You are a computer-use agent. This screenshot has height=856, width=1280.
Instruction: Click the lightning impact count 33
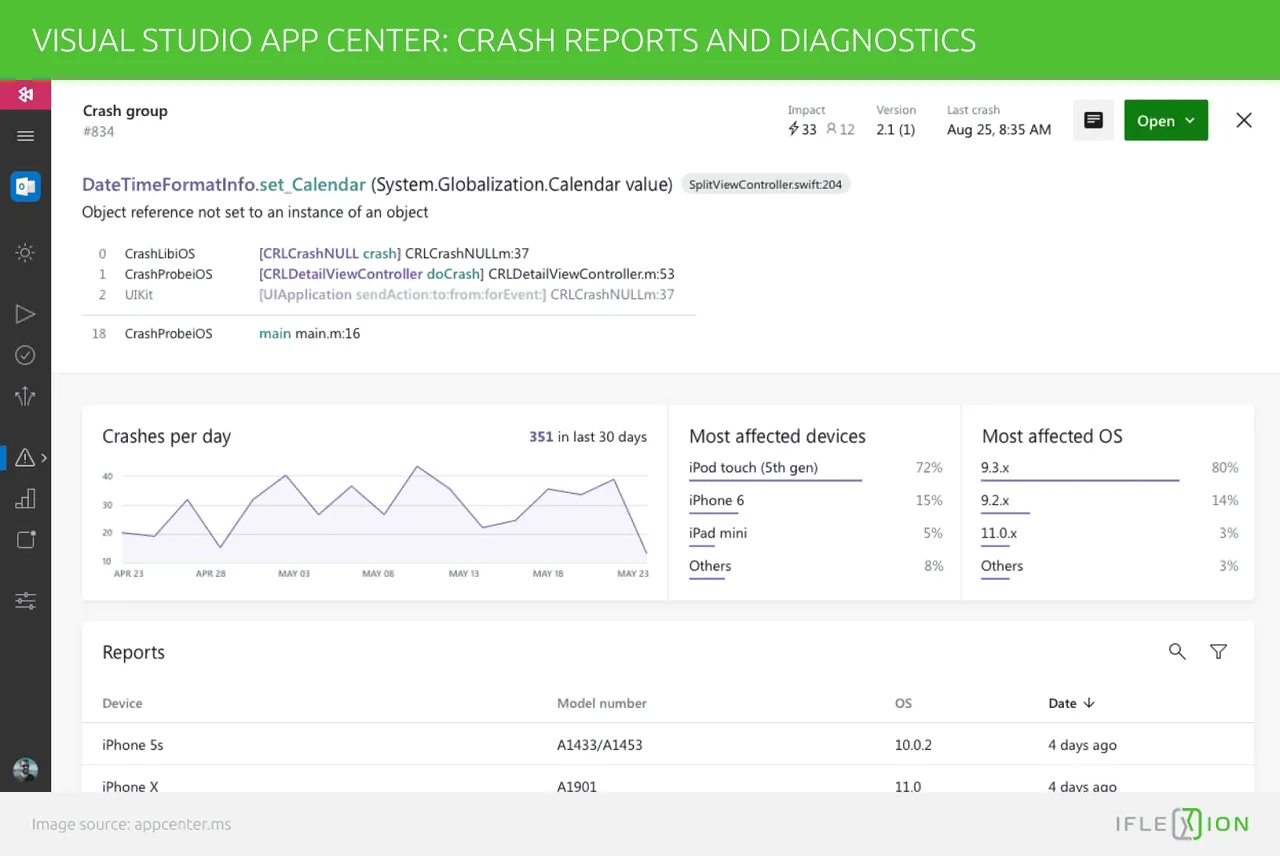802,129
